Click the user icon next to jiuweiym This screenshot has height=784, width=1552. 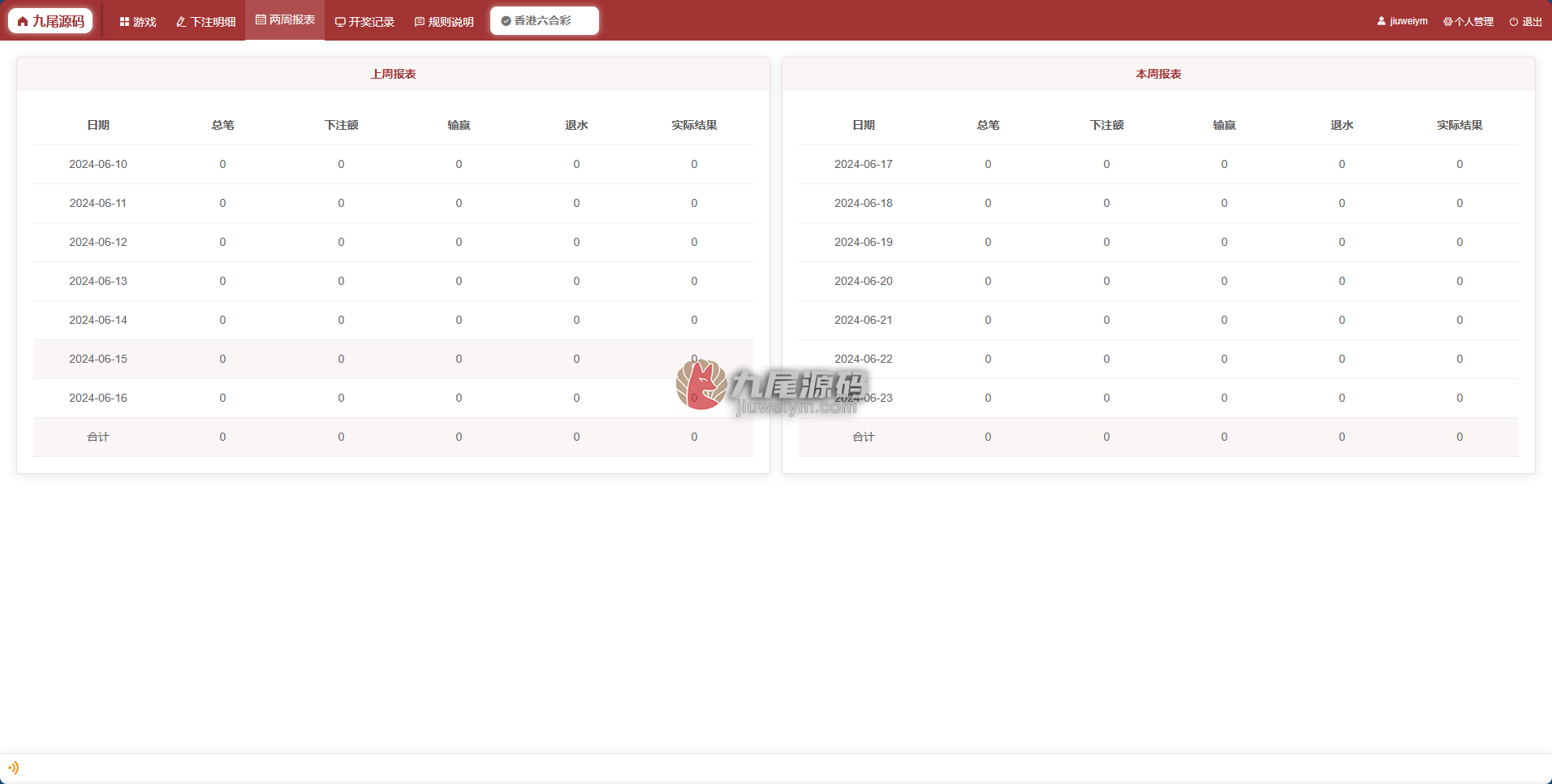coord(1382,21)
